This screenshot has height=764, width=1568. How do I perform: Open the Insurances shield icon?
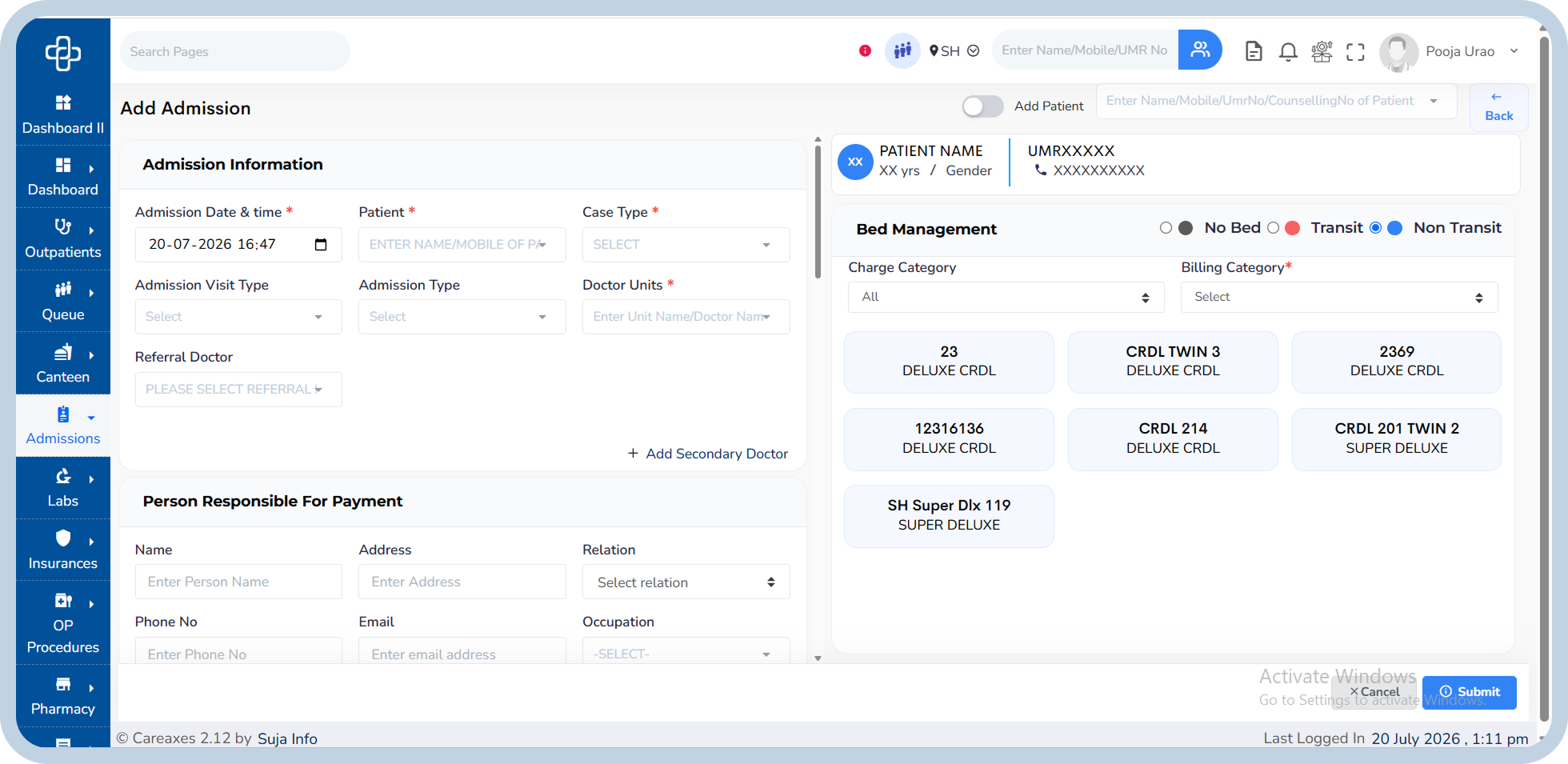[62, 538]
